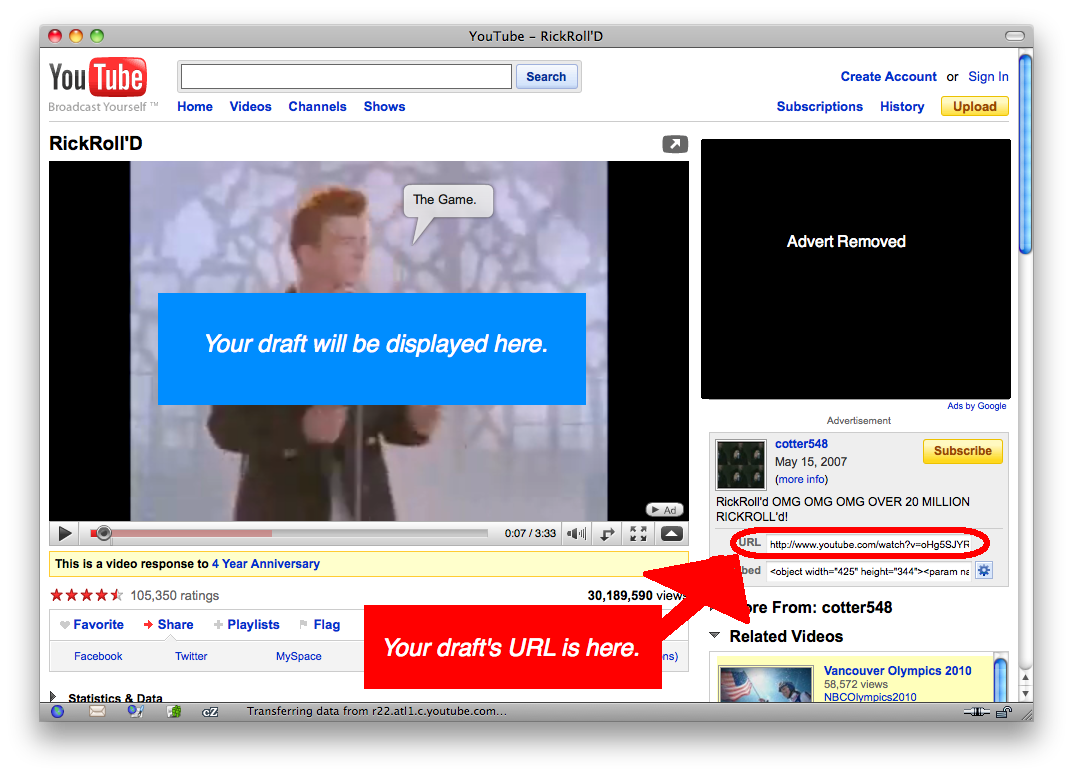Click the green address book status icon
The width and height of the screenshot is (1073, 776).
click(x=174, y=712)
